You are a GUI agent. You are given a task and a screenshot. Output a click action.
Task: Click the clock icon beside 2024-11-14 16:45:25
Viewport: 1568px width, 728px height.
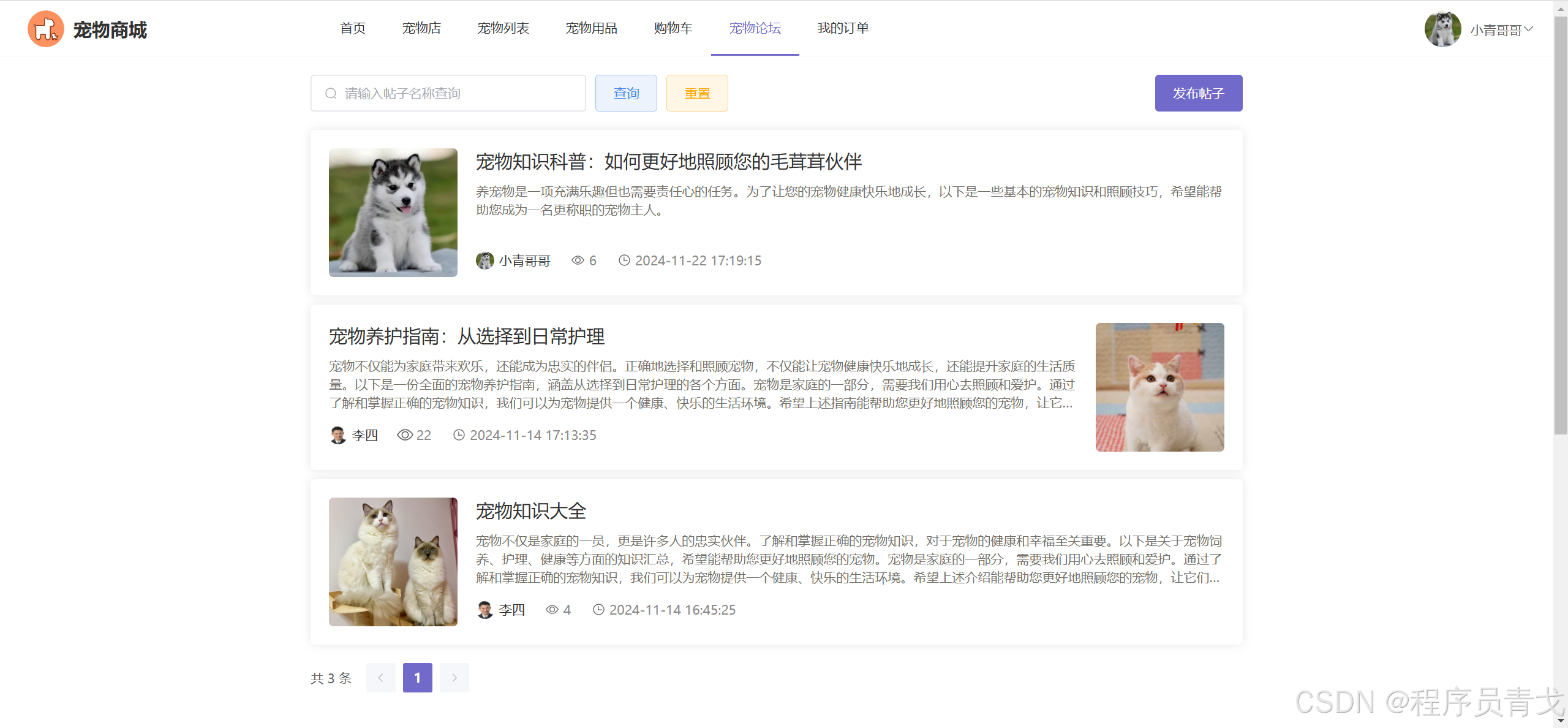(598, 610)
